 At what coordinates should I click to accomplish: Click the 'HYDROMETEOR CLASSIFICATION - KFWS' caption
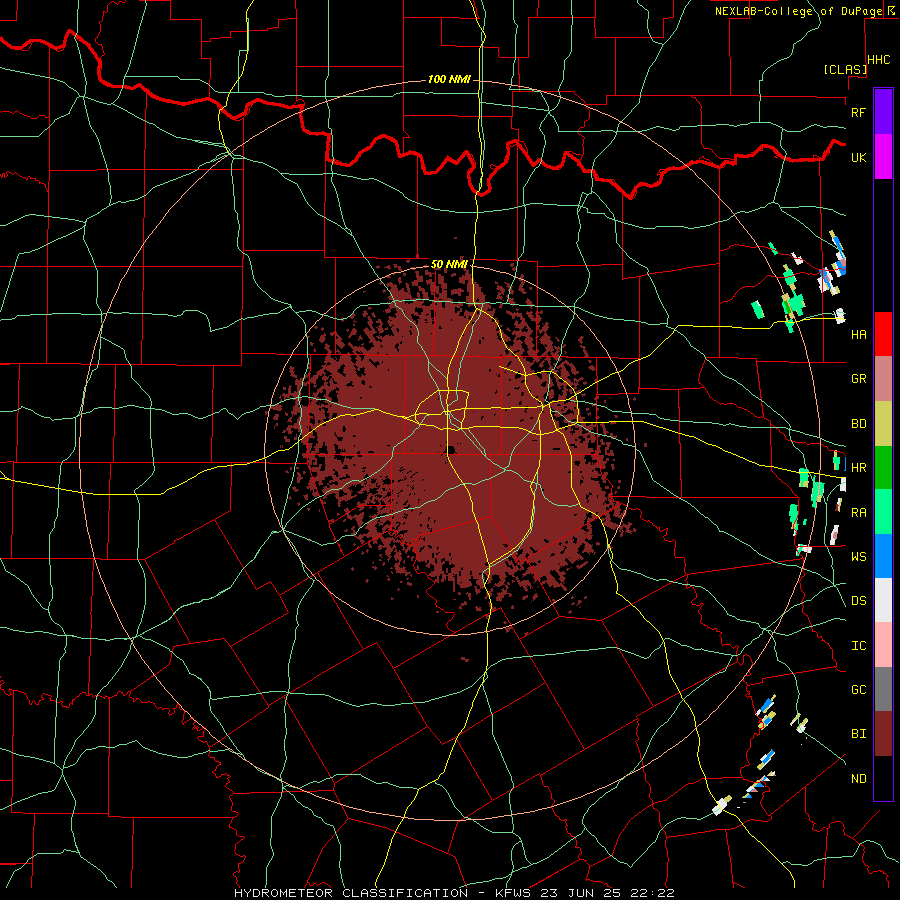pos(382,893)
